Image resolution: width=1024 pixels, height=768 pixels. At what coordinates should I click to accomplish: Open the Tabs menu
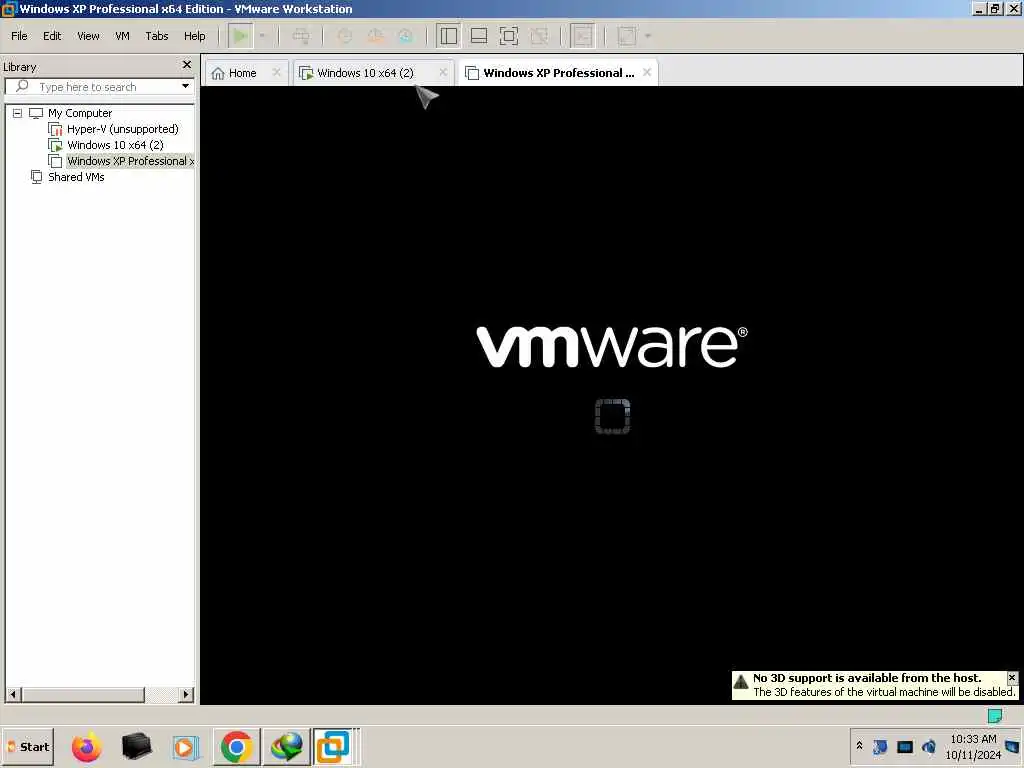point(157,36)
